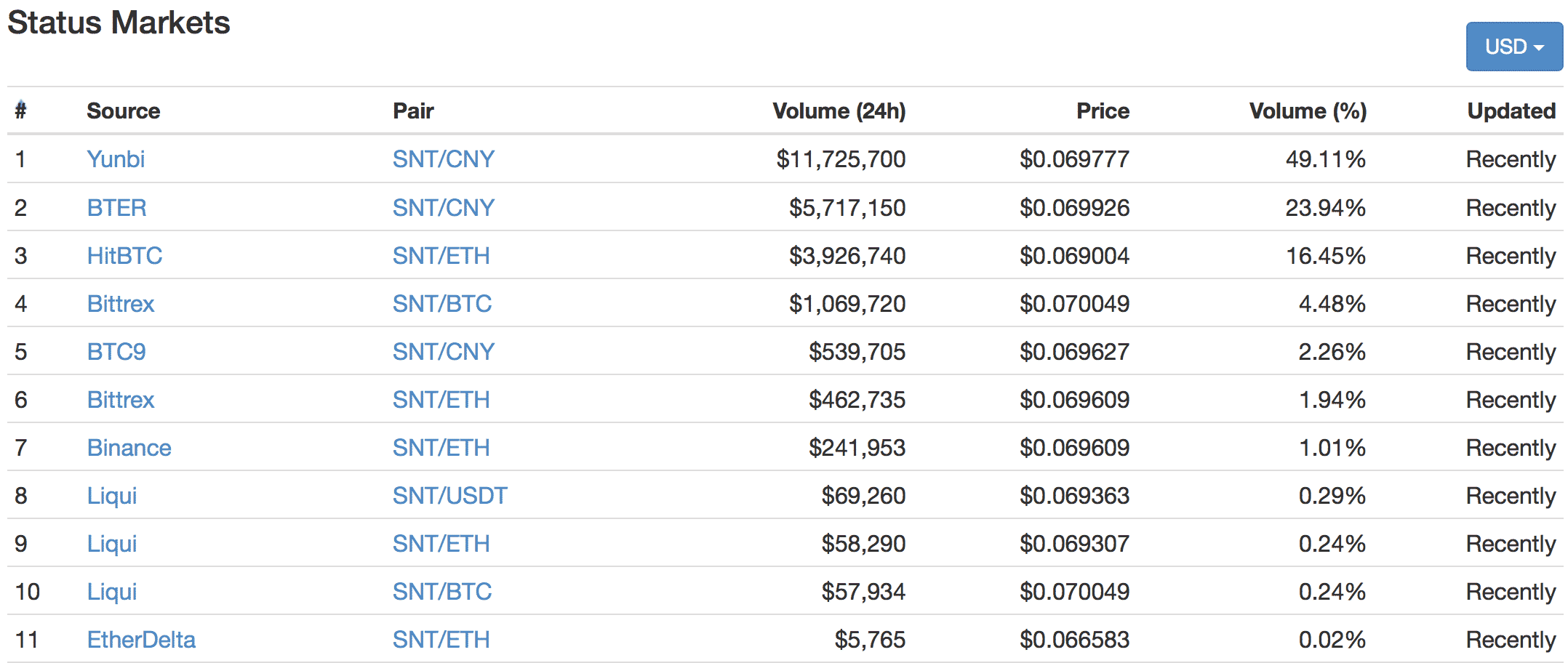Open the USD currency dropdown

click(x=1514, y=47)
